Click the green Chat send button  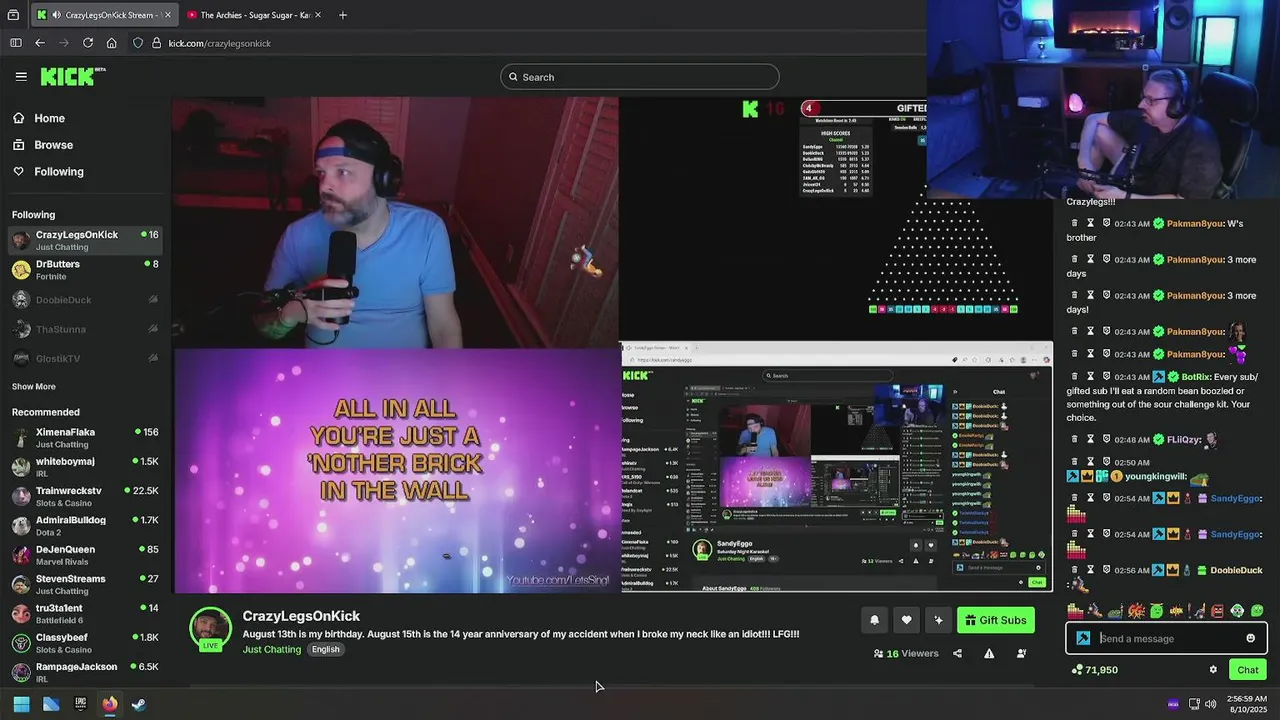pos(1247,670)
